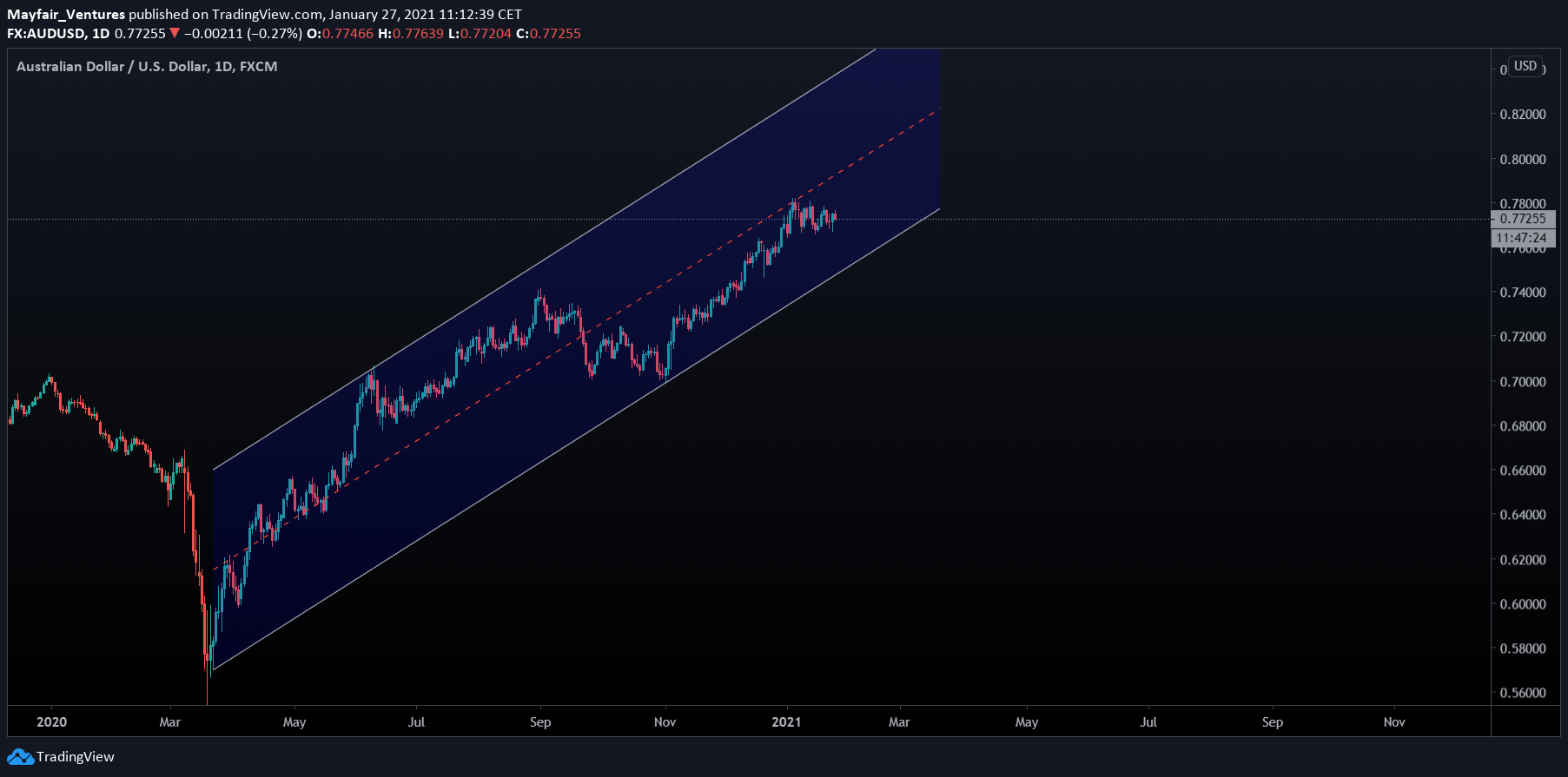
Task: Click the Sep label after 2021
Action: 1273,722
